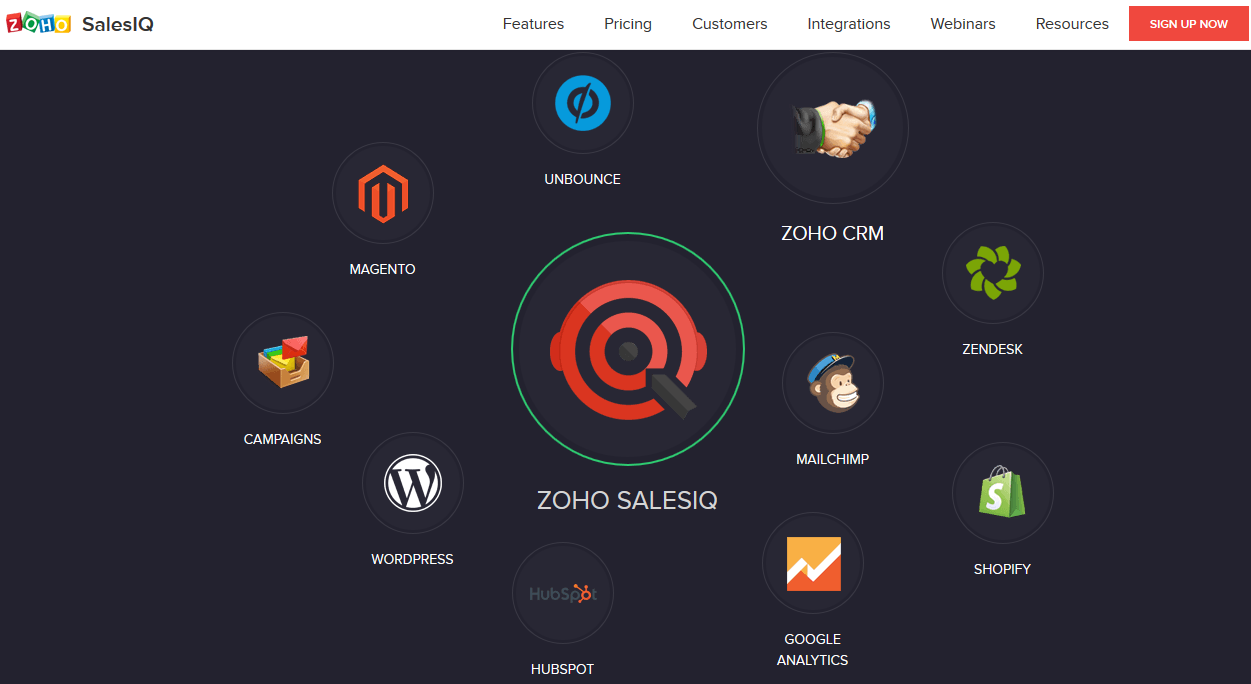
Task: Click the central Zoho SalesIQ logo
Action: (x=628, y=349)
